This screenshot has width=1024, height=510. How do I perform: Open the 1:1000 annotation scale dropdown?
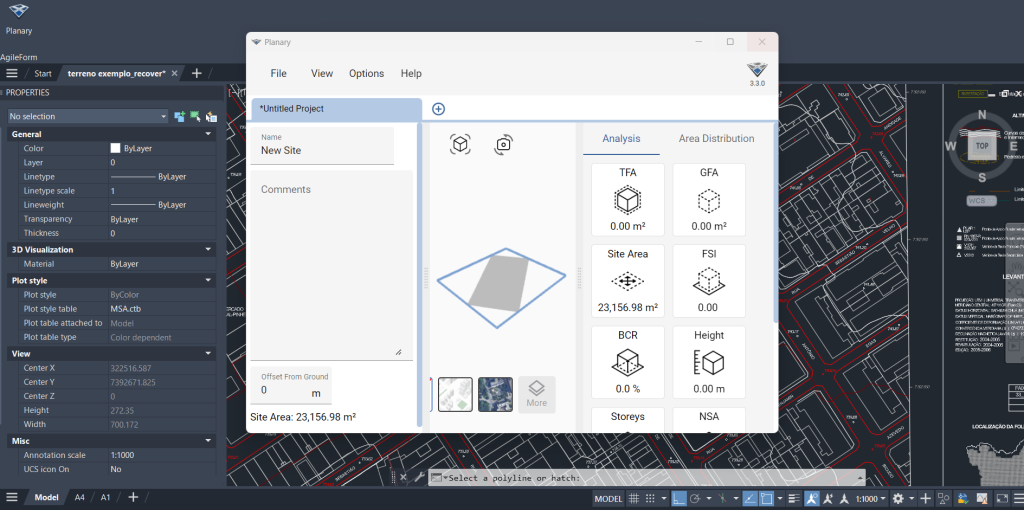(871, 499)
